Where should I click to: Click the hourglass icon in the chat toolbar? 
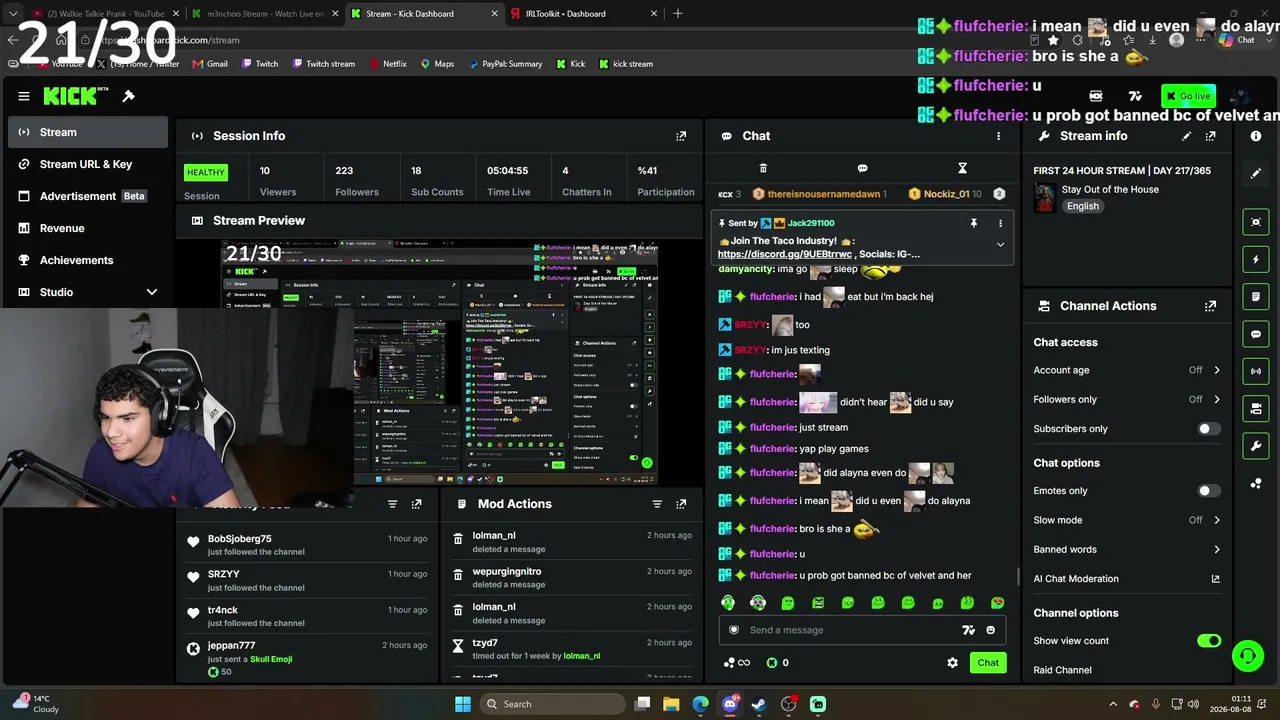[x=962, y=168]
